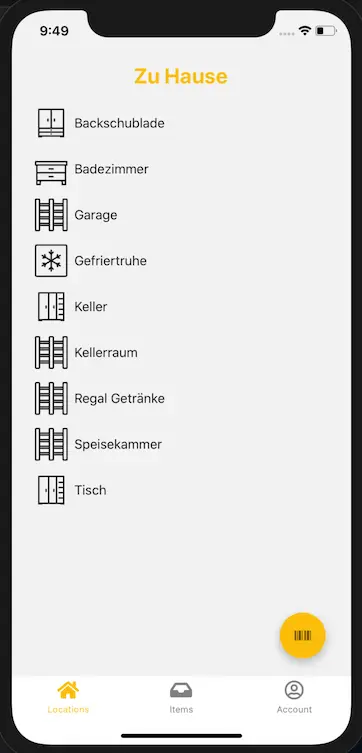Select the Locations tab
This screenshot has height=753, width=362.
(x=68, y=697)
